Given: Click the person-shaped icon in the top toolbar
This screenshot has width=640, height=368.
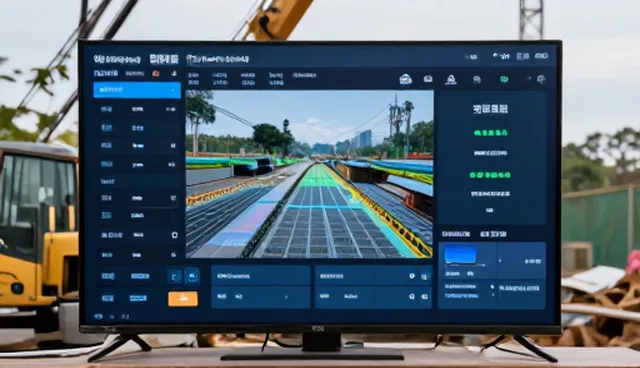Looking at the screenshot, I should (x=451, y=80).
